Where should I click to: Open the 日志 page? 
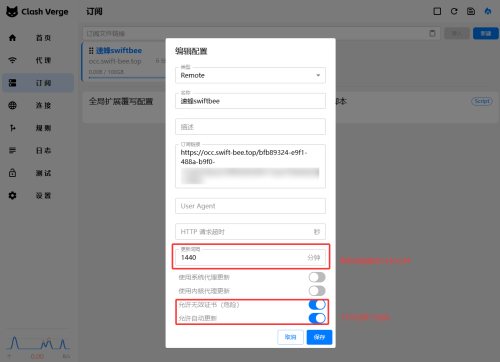tap(38, 150)
